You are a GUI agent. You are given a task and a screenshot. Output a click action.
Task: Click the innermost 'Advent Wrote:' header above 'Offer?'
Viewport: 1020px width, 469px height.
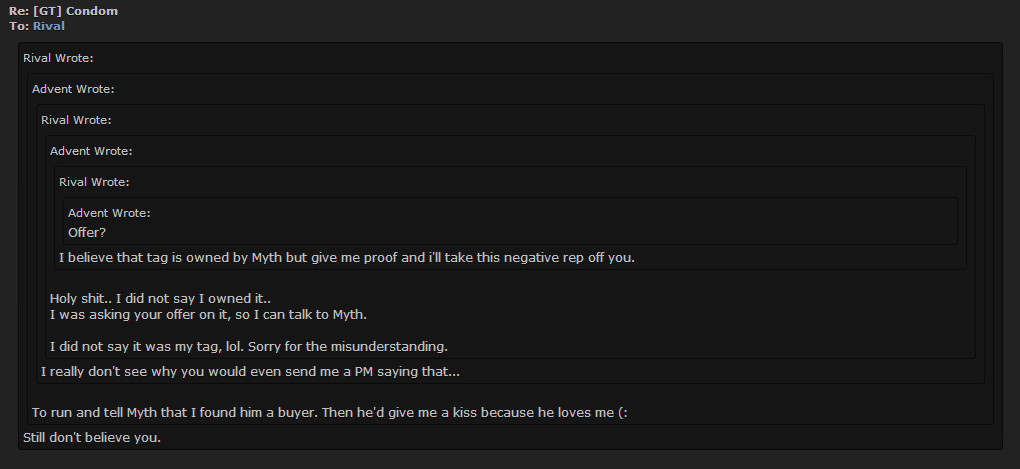point(109,213)
